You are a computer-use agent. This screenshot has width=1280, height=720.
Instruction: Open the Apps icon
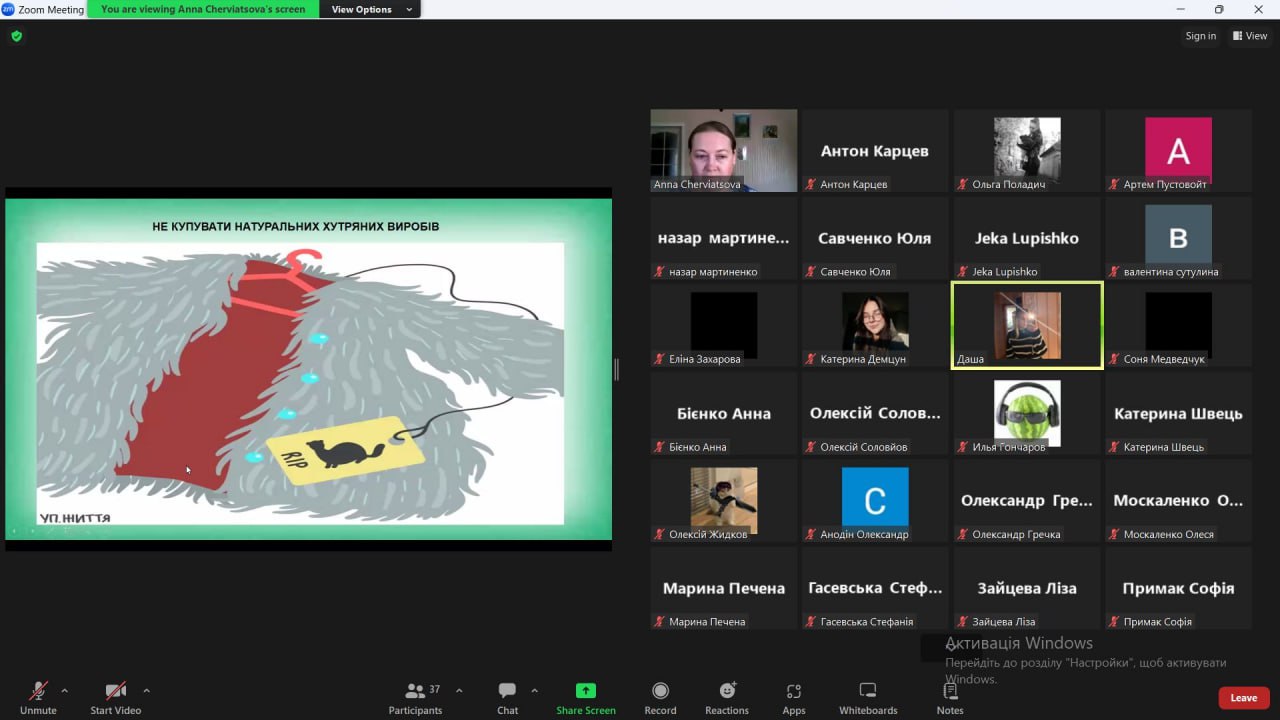coord(794,691)
